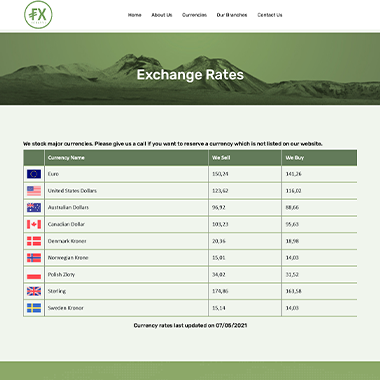Click the Sweden flag icon
The height and width of the screenshot is (380, 380).
click(x=34, y=308)
